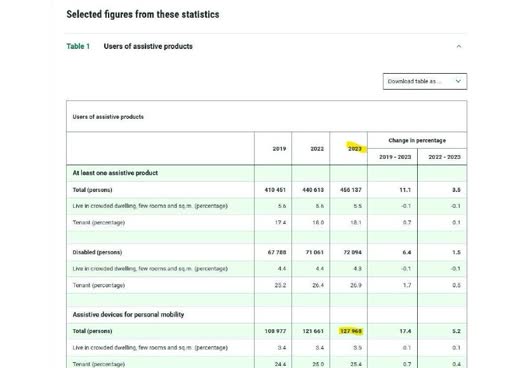
Task: Click the At least one assistive product row heading
Action: point(115,173)
